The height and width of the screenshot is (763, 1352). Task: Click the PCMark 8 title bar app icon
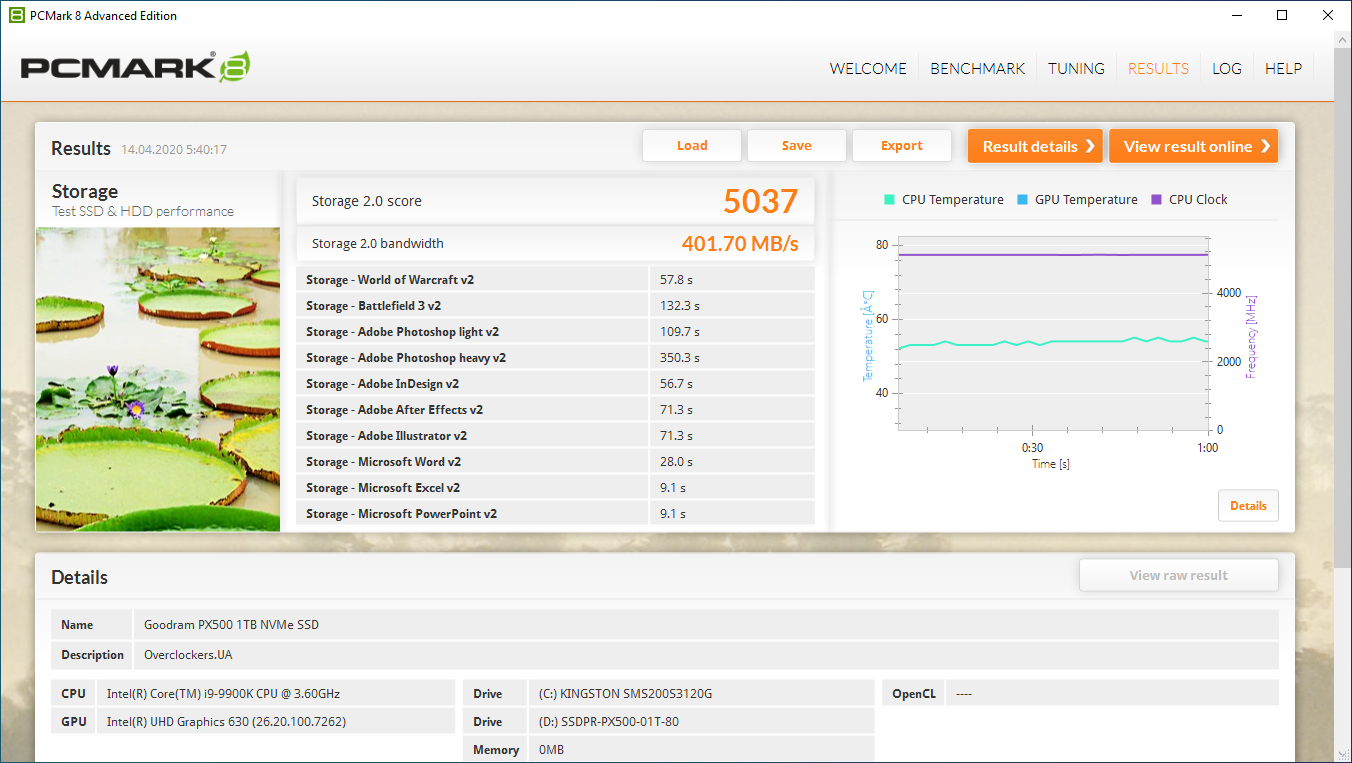pos(16,15)
